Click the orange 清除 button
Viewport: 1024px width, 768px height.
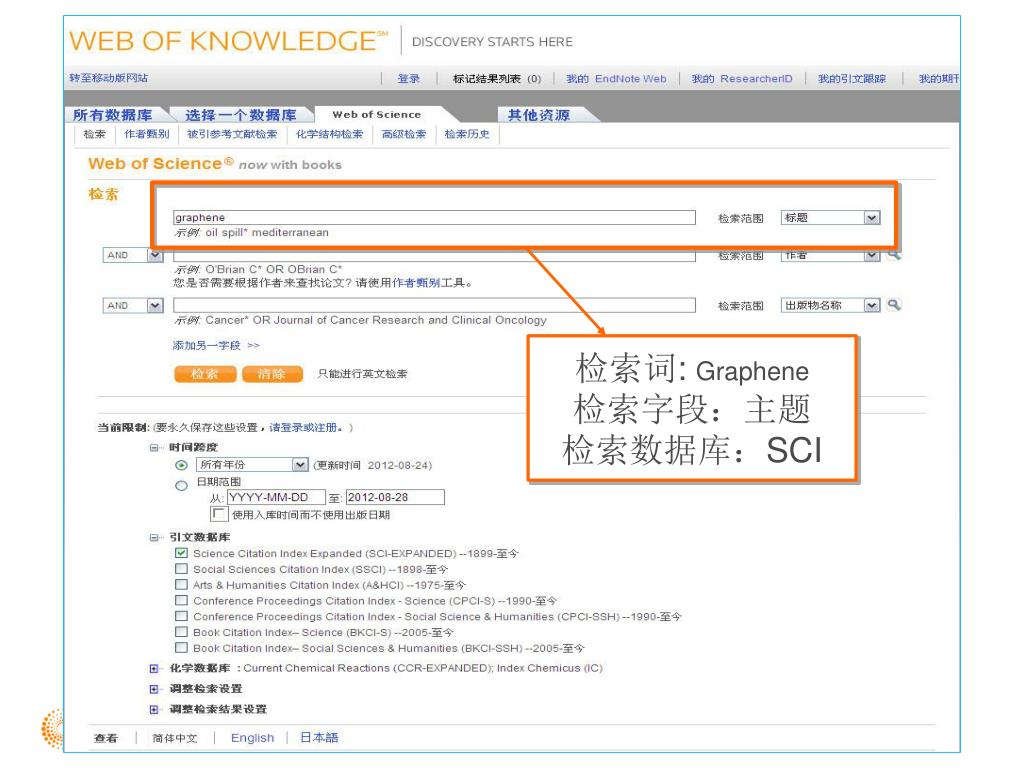[272, 374]
